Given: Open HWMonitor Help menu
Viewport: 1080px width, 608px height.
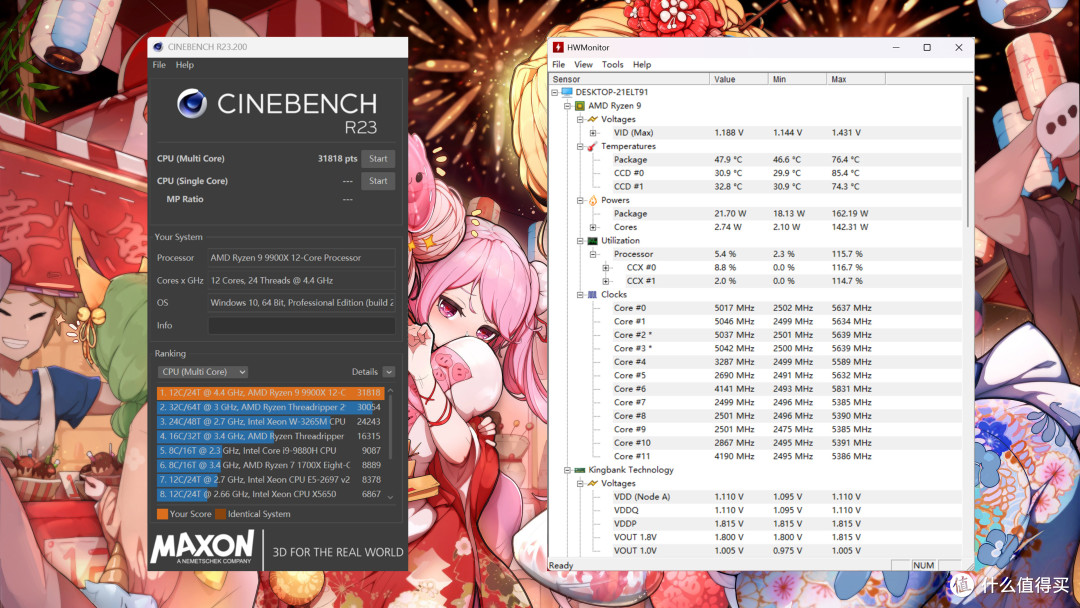Looking at the screenshot, I should [x=642, y=65].
